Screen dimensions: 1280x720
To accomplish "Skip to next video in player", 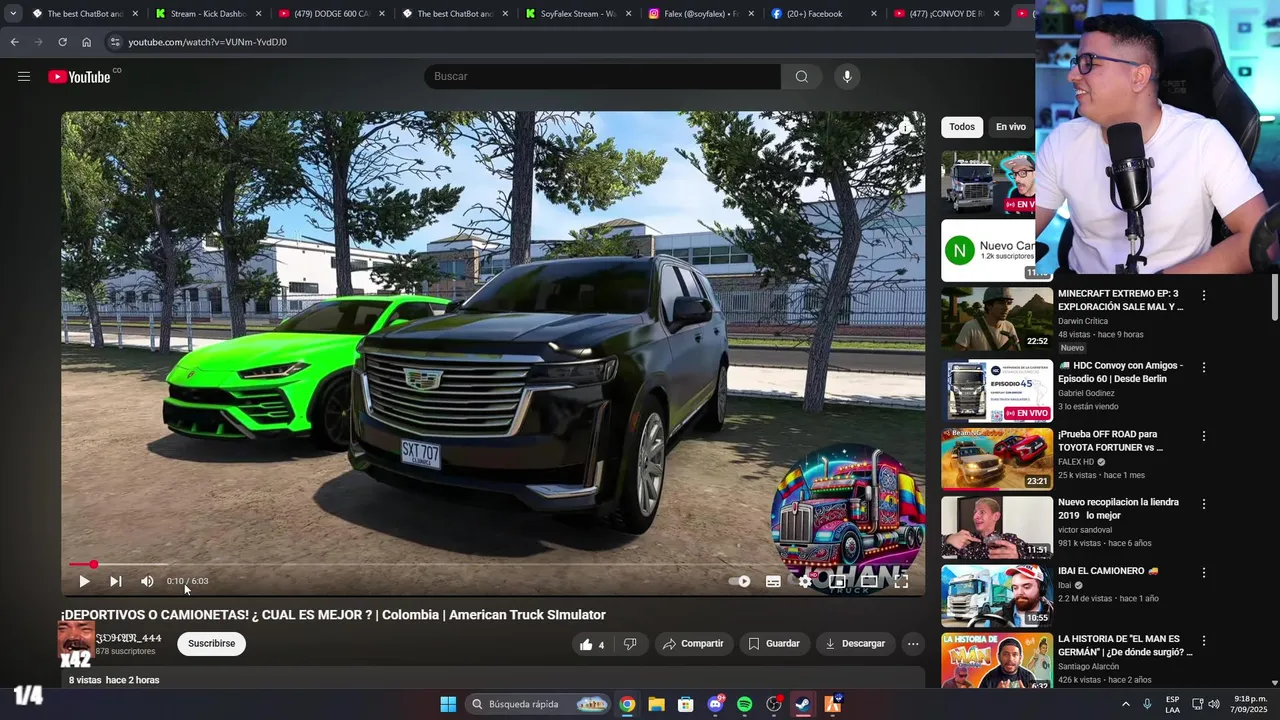I will 116,581.
